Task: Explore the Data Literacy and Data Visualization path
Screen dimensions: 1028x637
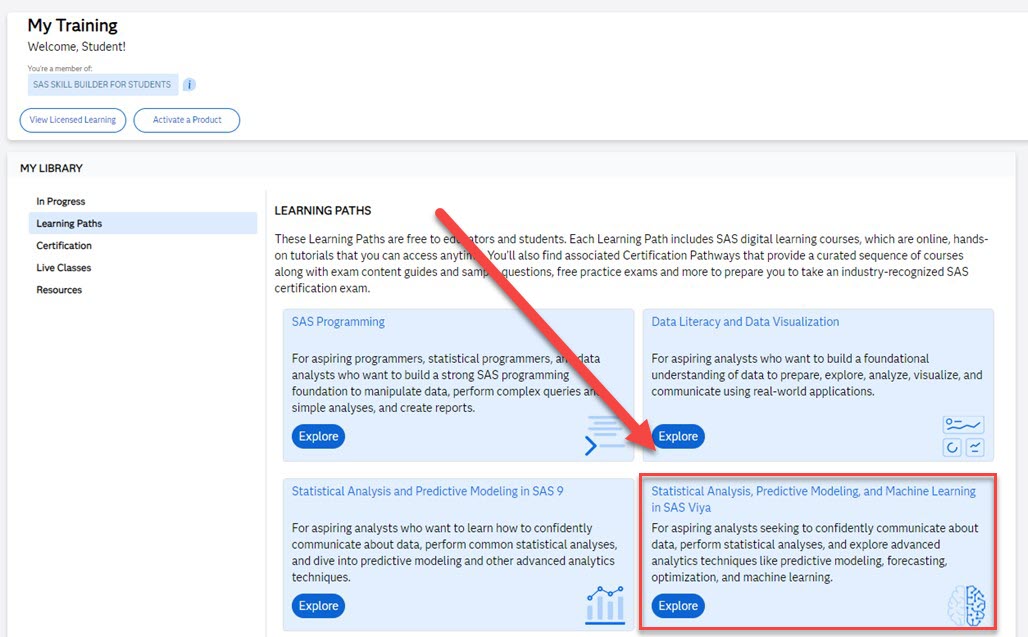Action: tap(678, 436)
